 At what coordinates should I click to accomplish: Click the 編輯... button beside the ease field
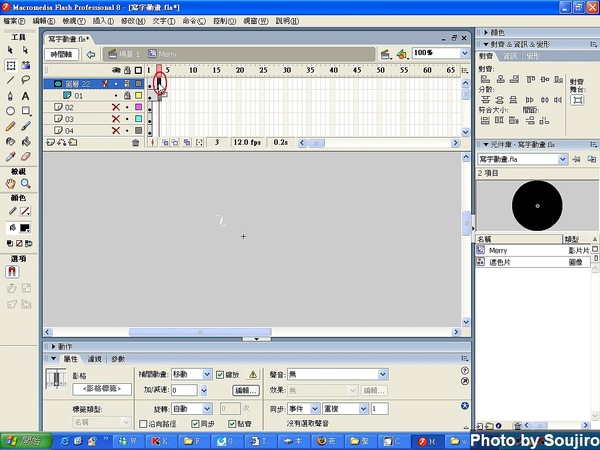[x=247, y=390]
